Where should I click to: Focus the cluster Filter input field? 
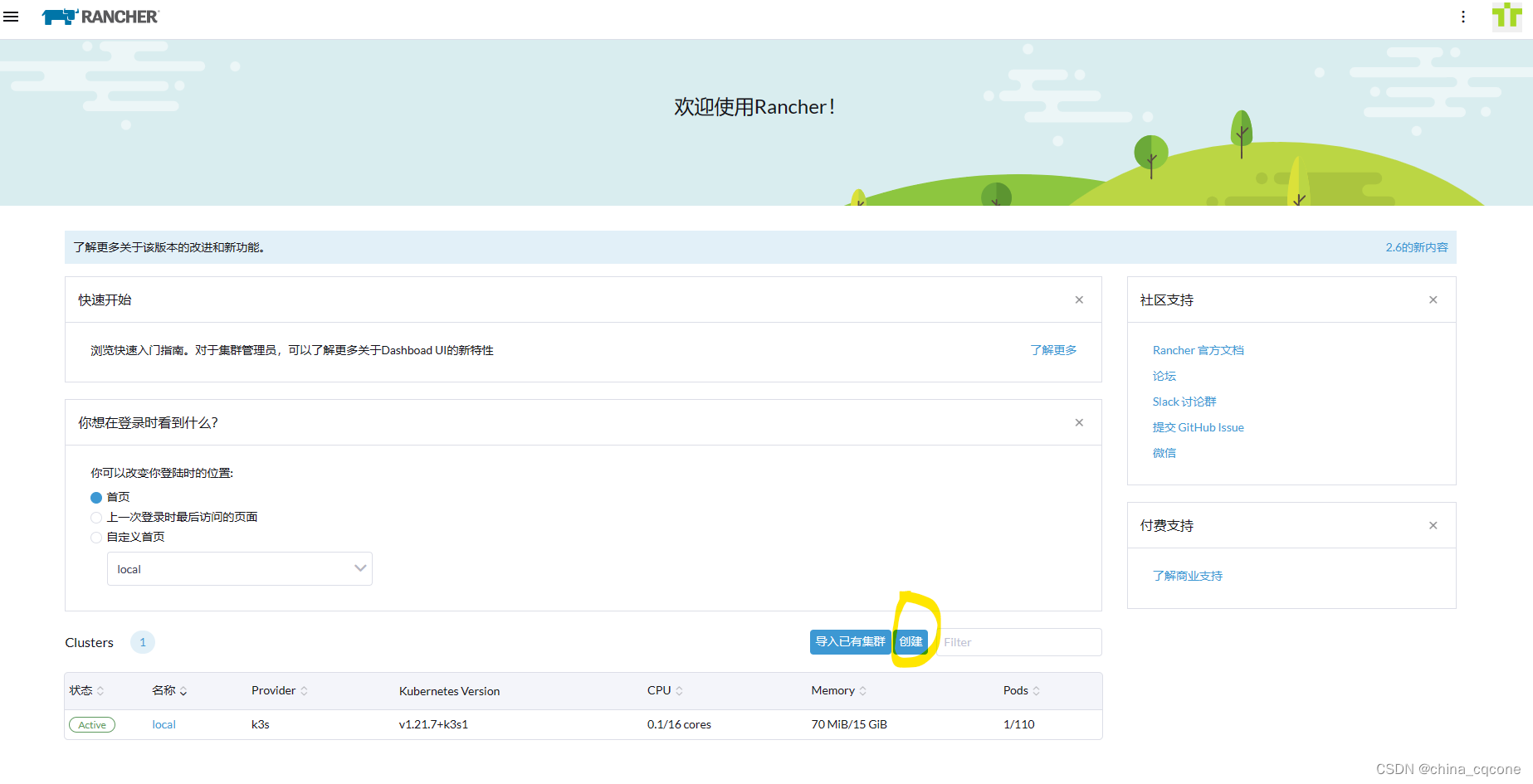tap(1018, 642)
